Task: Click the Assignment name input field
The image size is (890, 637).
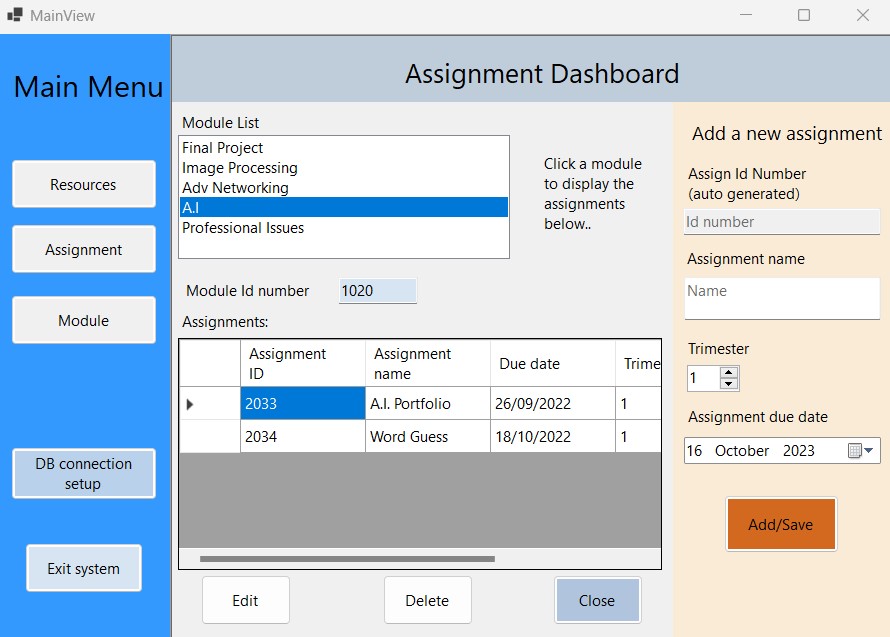Action: [781, 298]
